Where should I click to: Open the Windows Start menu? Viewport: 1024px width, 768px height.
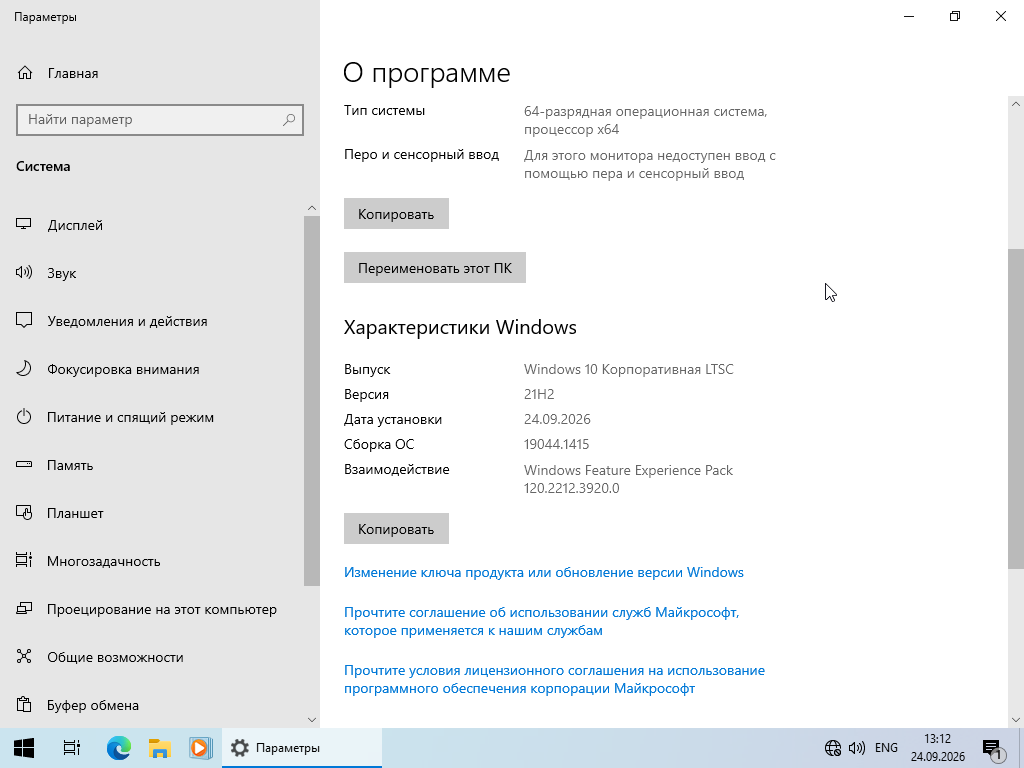coord(24,748)
